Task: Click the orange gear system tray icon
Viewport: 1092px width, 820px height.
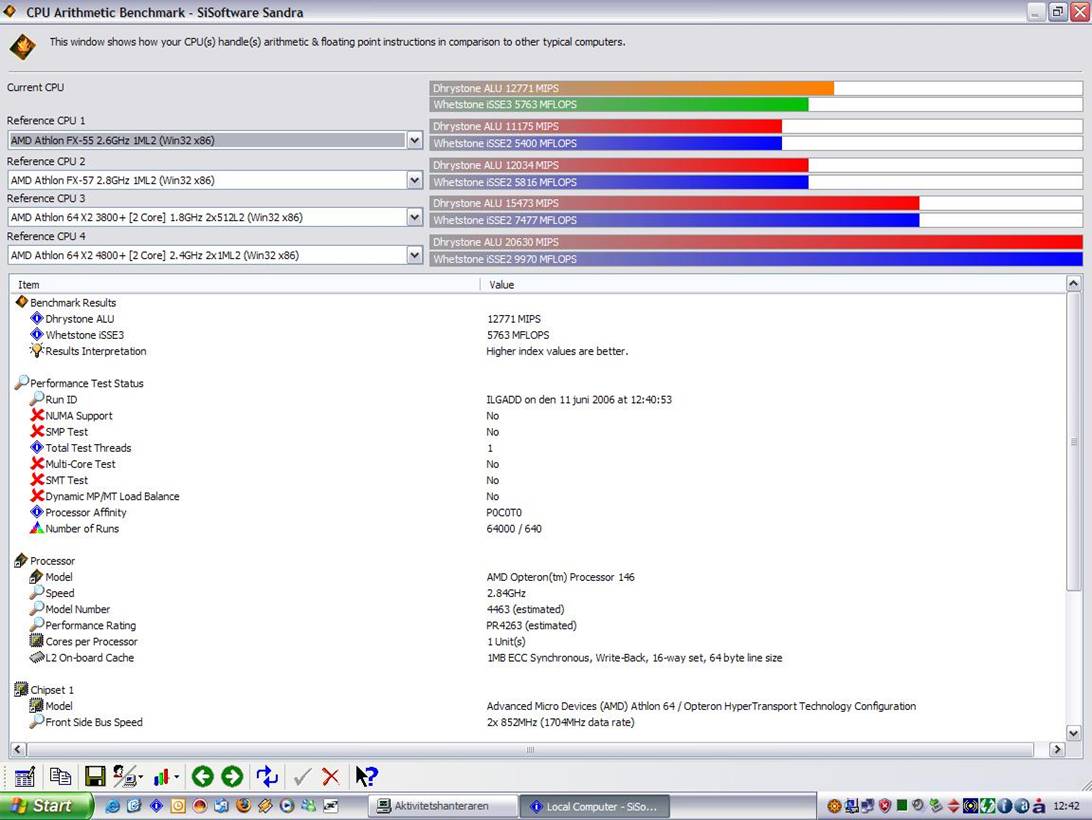Action: pos(834,806)
